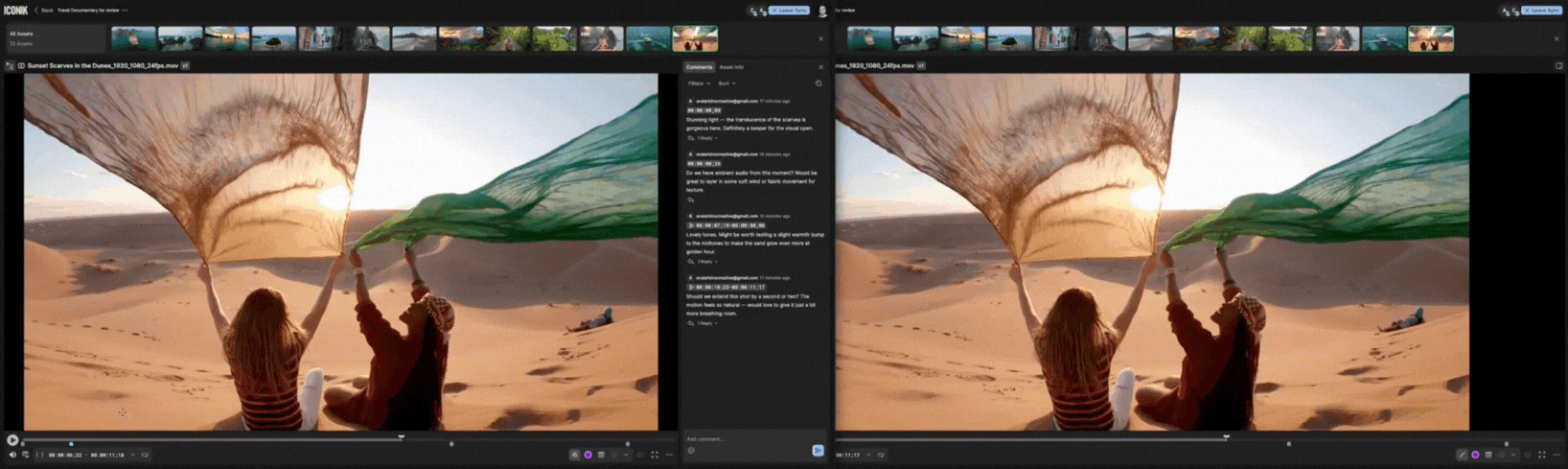
Task: Click the playhead marker on left timeline
Action: (402, 436)
